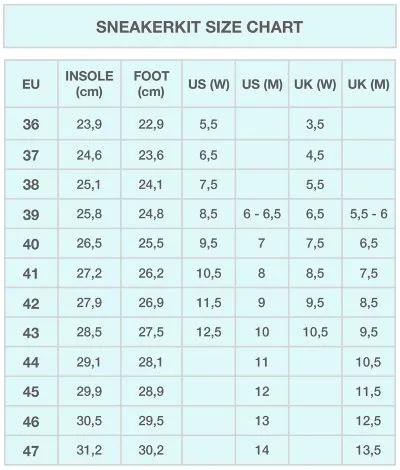Click UK women's size 10,5 cell
This screenshot has width=400, height=470.
pyautogui.click(x=315, y=332)
